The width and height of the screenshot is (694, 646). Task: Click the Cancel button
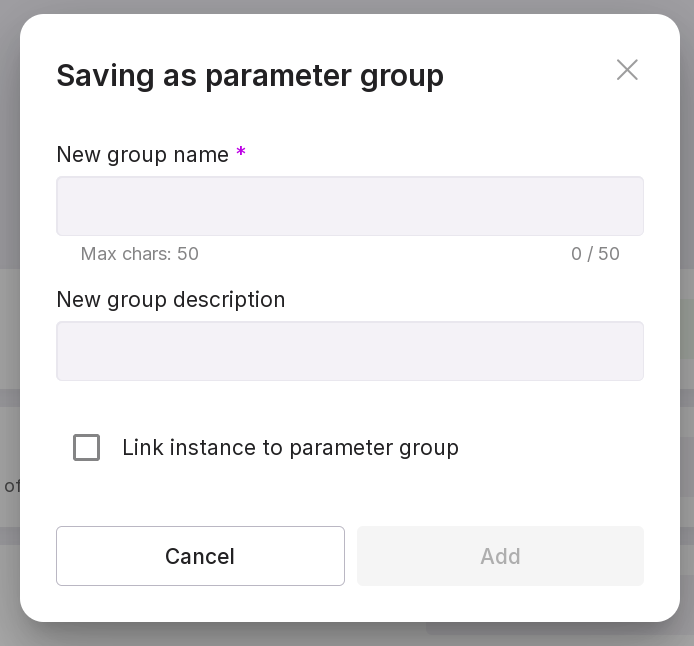tap(200, 556)
